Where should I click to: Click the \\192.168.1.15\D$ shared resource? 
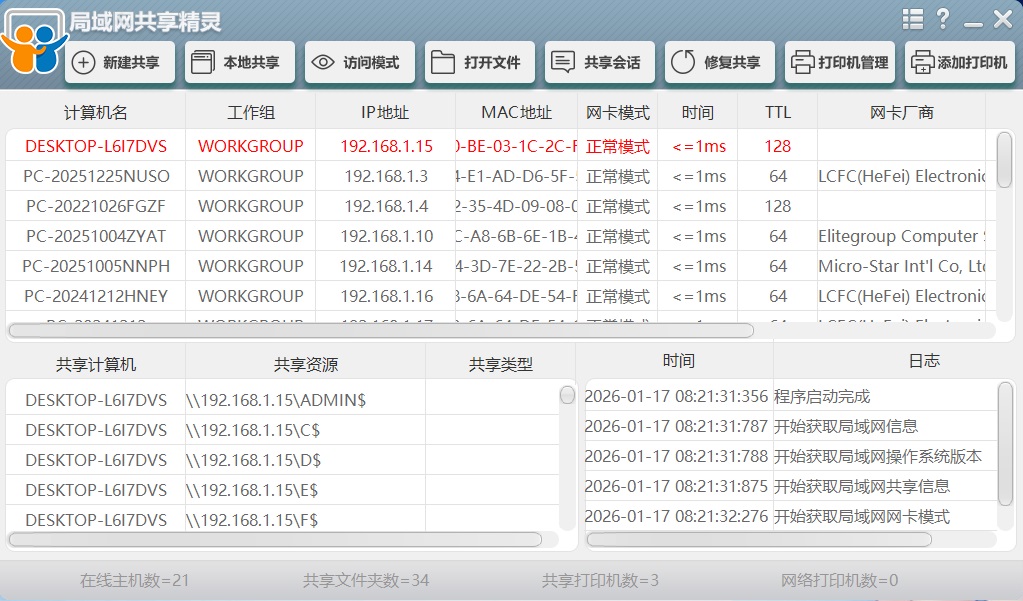253,460
